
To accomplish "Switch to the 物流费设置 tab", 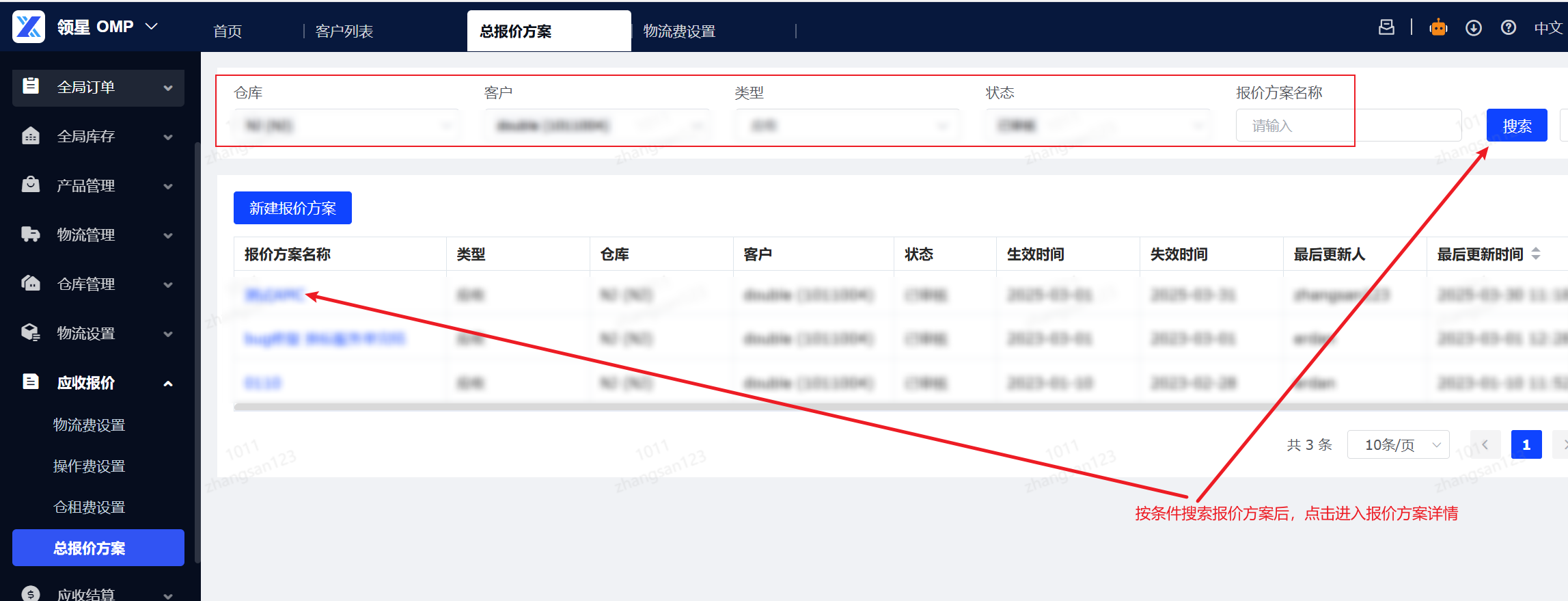I will click(679, 31).
